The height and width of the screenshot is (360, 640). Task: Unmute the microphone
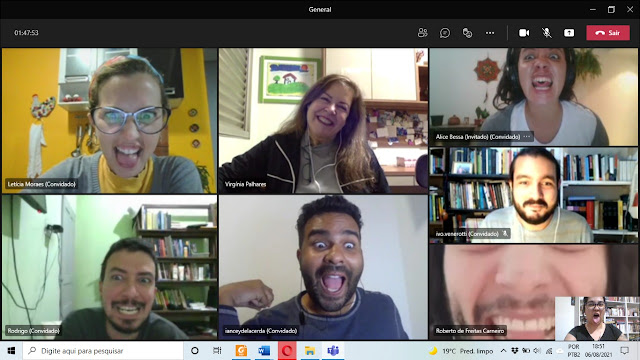coord(547,33)
